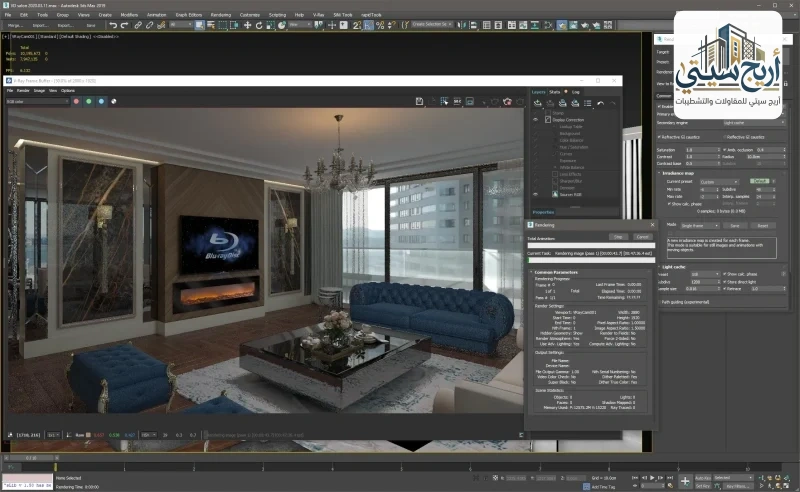
Task: Open Light cache Preset dropdown
Action: [x=705, y=275]
